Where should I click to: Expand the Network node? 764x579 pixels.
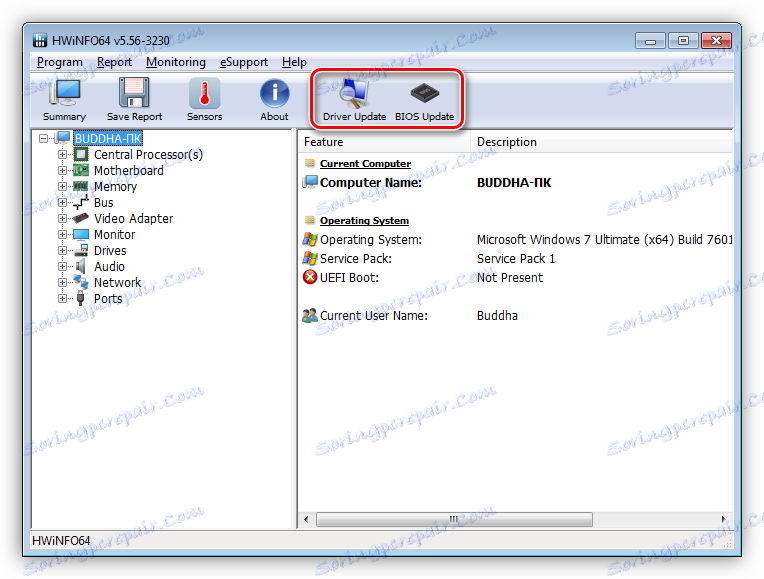point(62,282)
